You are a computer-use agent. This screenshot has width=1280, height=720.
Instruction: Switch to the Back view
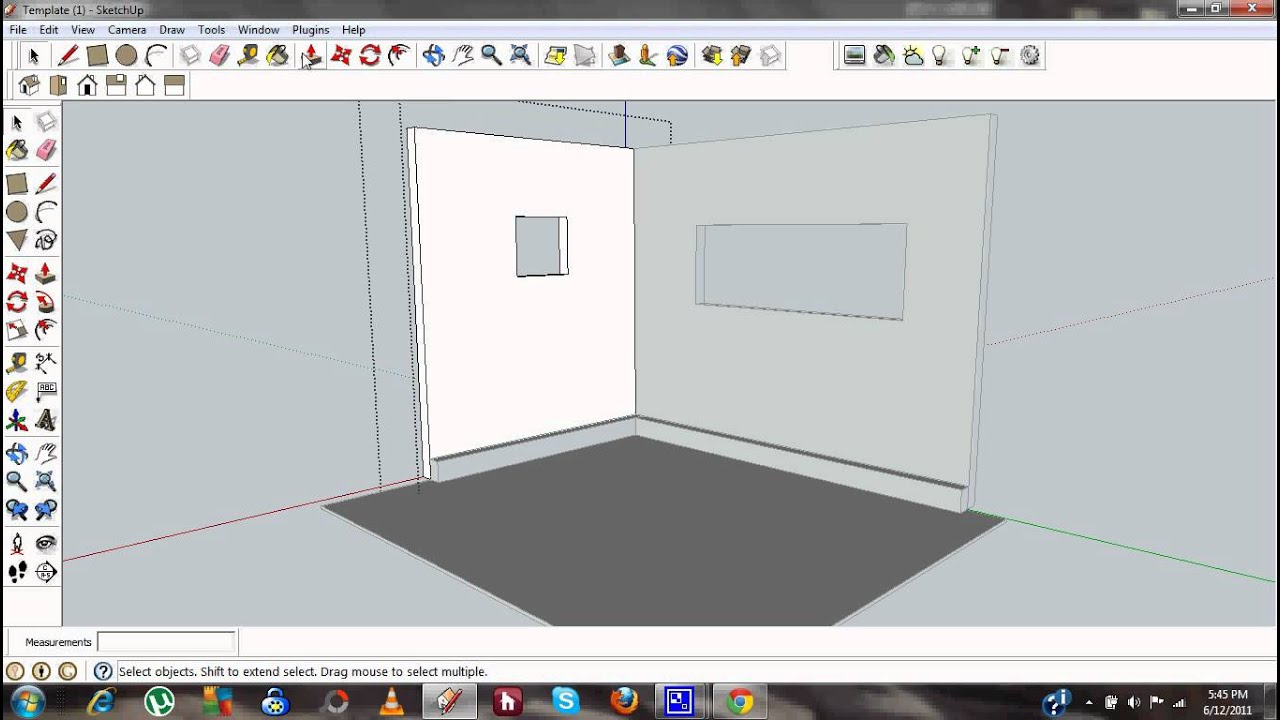[x=145, y=86]
